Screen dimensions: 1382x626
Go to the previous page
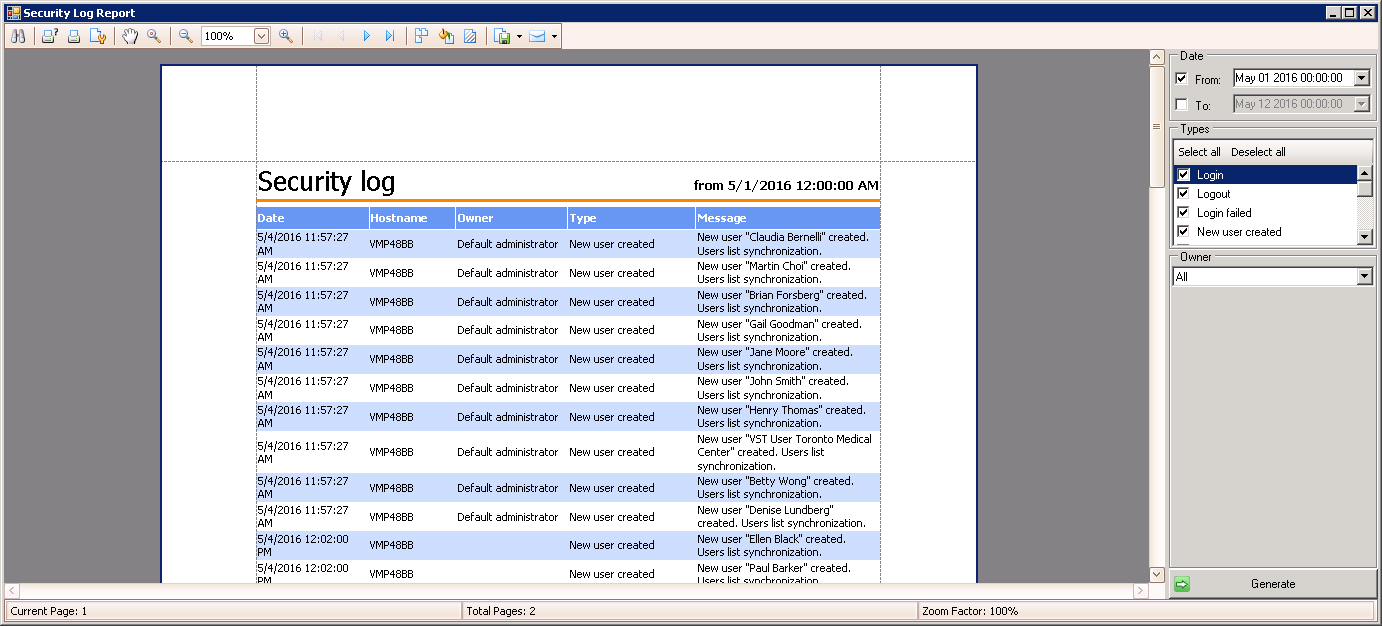[342, 36]
